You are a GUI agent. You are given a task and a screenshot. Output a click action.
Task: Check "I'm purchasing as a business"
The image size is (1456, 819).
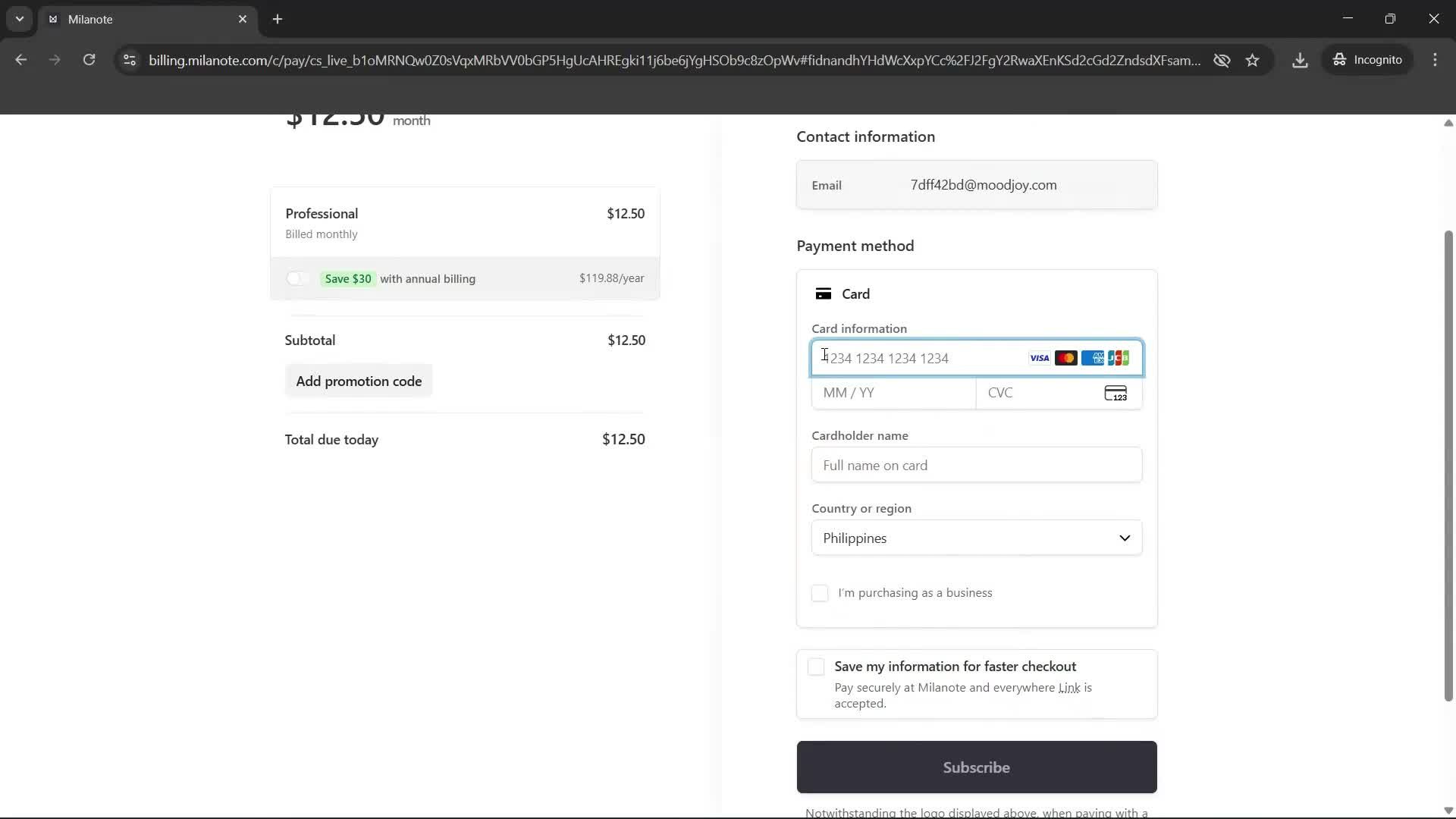click(819, 593)
